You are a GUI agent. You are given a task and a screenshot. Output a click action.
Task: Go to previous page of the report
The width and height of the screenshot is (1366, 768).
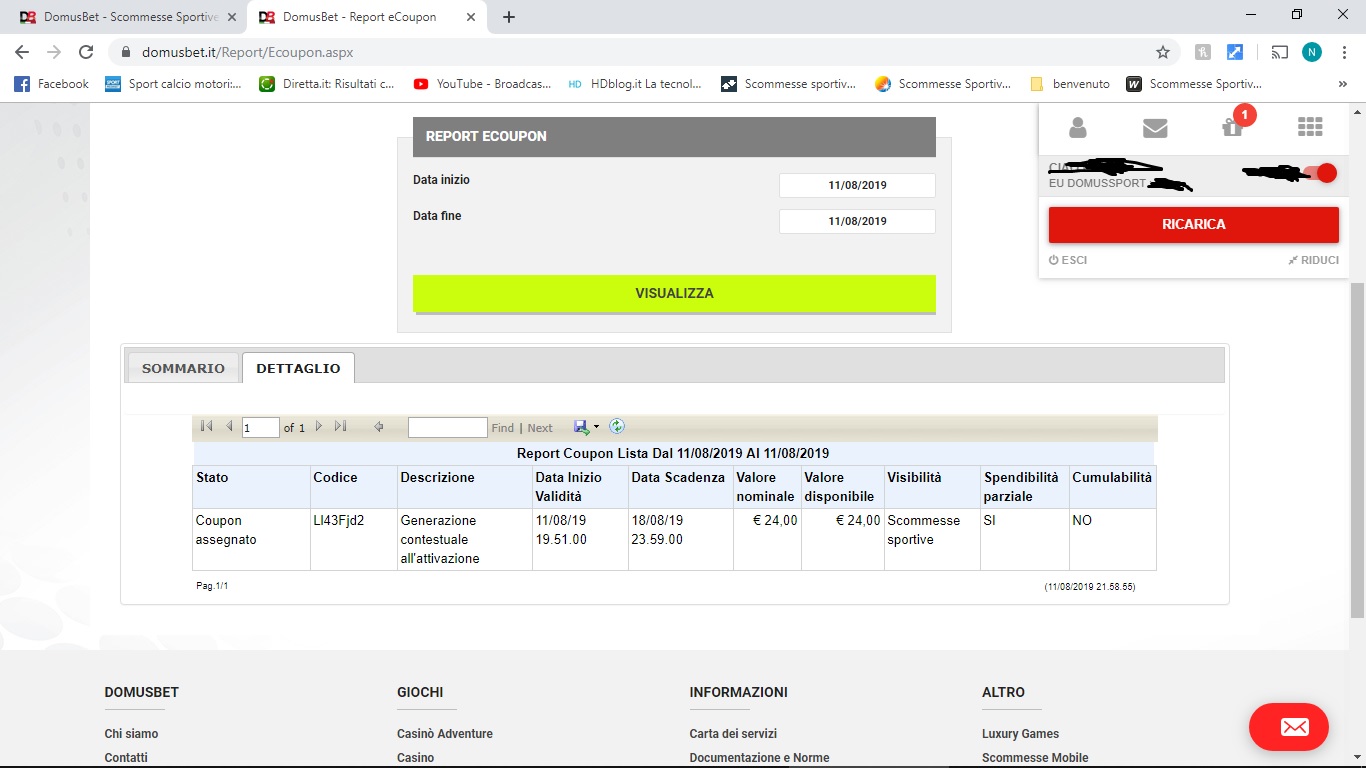click(x=229, y=427)
